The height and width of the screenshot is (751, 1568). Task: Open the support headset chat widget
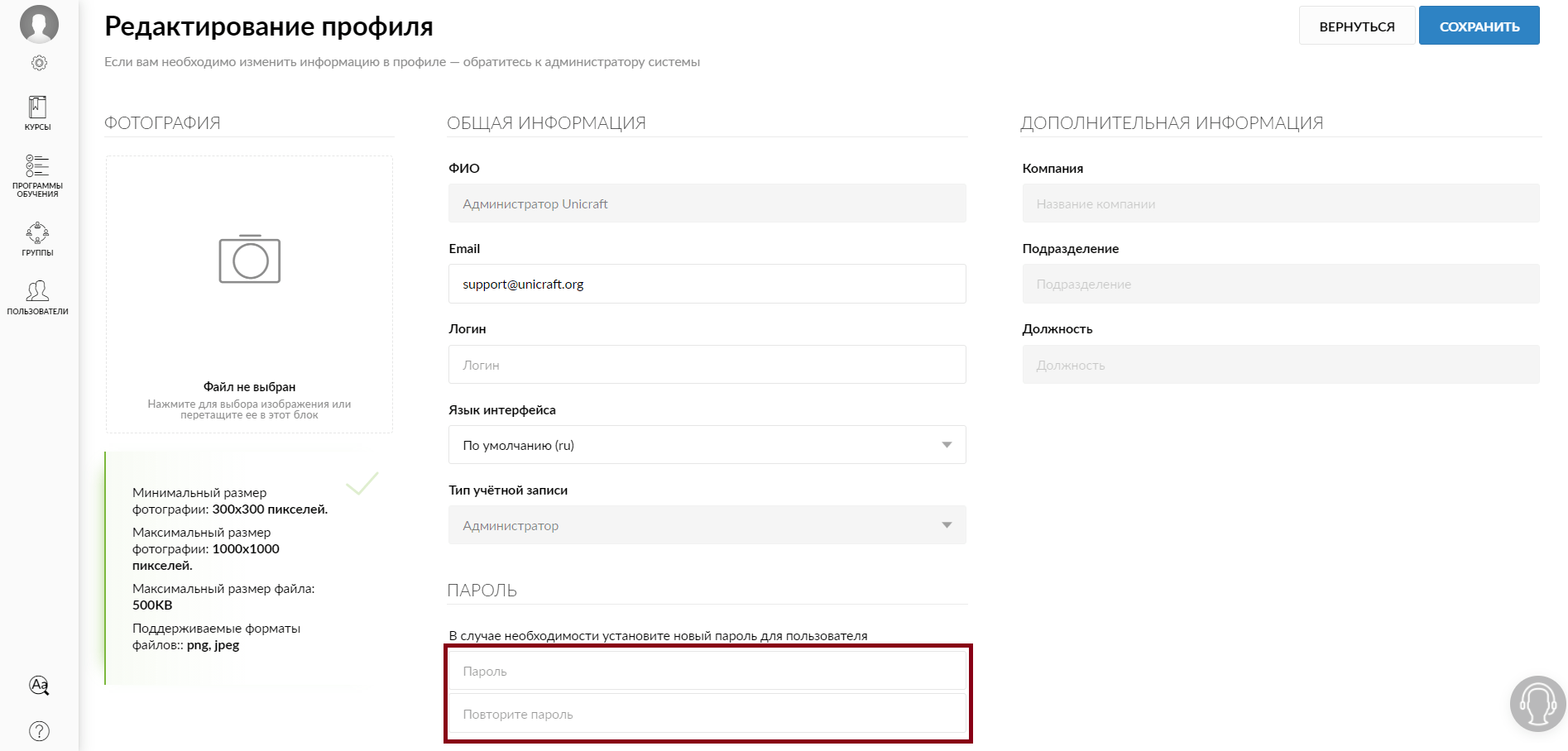pos(1537,704)
